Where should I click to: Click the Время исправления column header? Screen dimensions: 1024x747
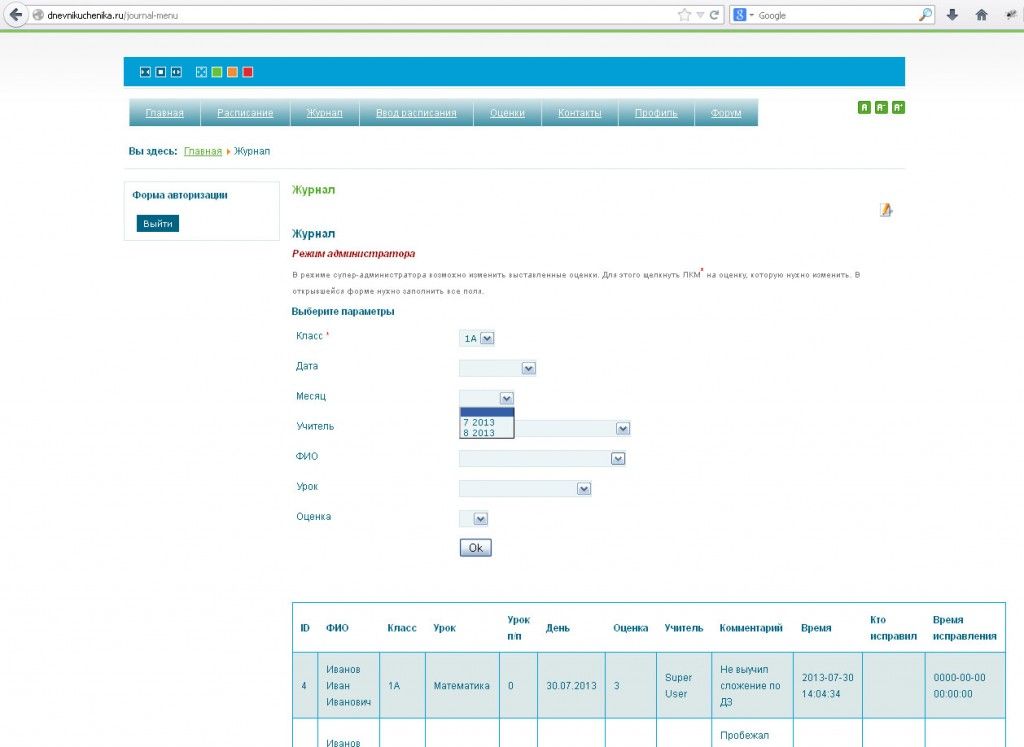coord(965,628)
